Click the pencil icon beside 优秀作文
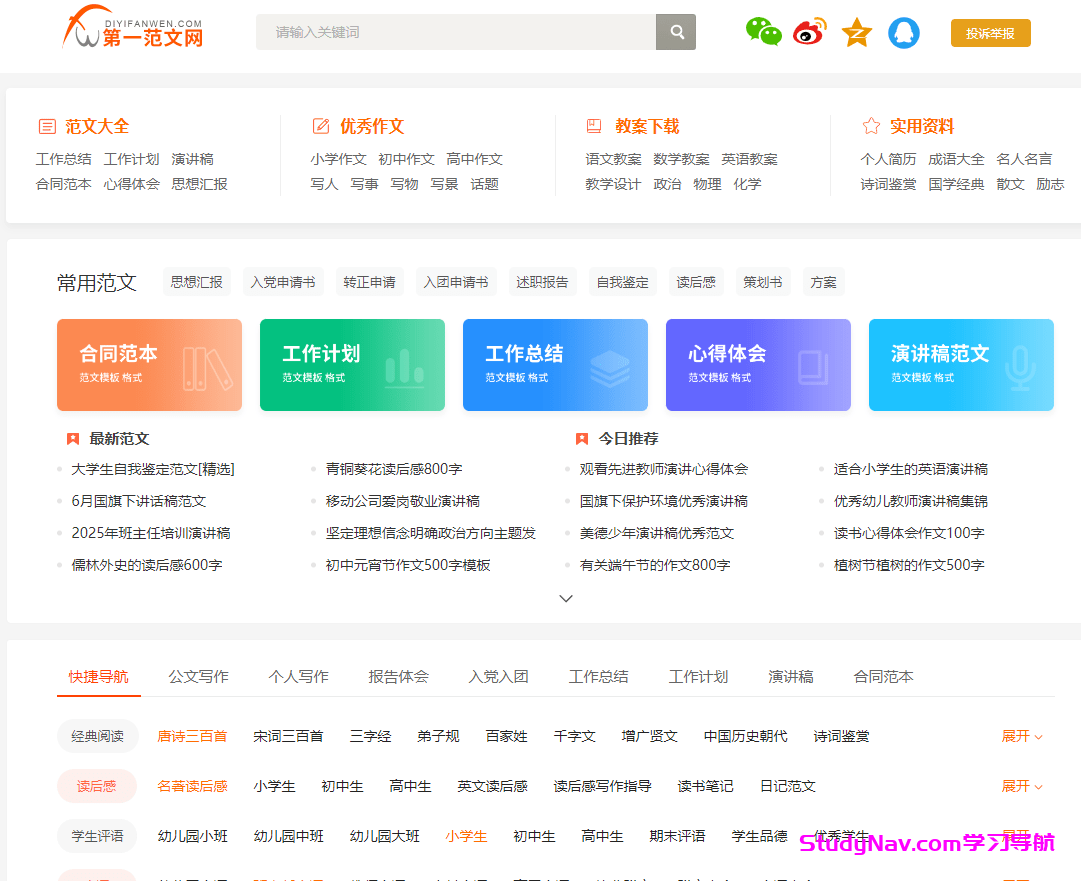 tap(321, 126)
